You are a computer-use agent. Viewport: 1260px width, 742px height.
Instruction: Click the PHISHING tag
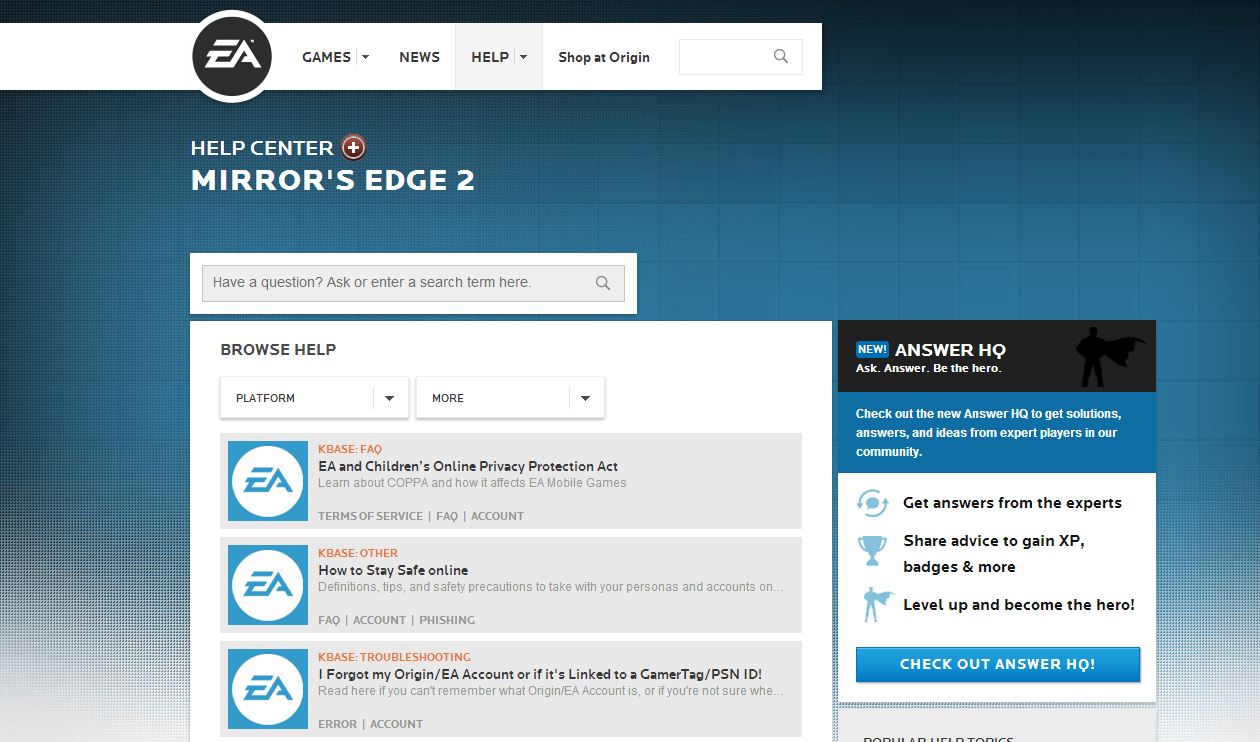tap(447, 620)
